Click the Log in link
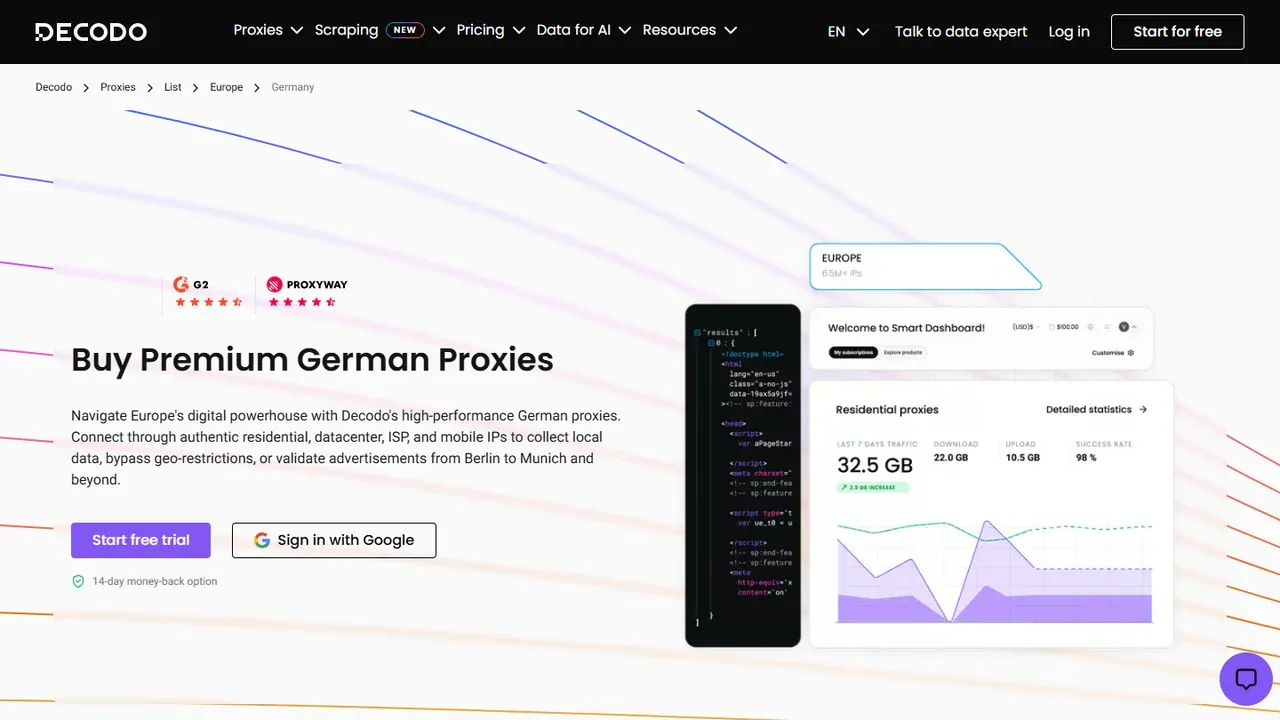 coord(1069,32)
